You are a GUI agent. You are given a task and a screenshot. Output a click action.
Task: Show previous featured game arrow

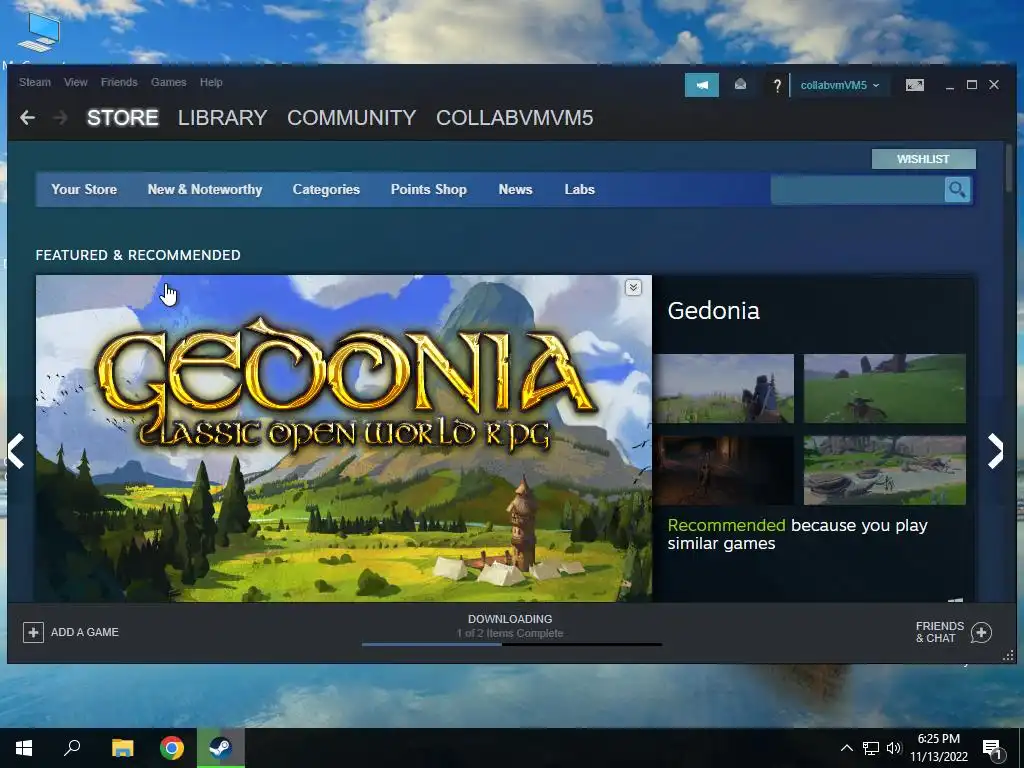[x=16, y=451]
